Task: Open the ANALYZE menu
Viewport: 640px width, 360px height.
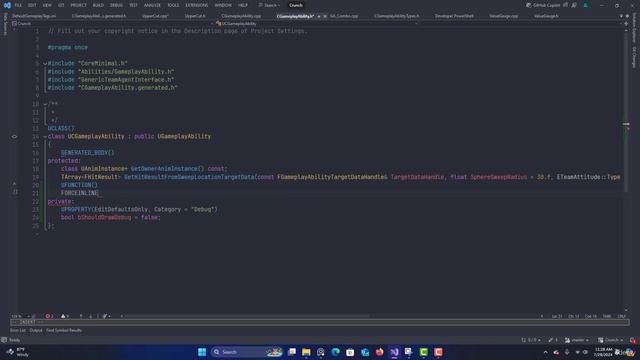Action: point(152,5)
